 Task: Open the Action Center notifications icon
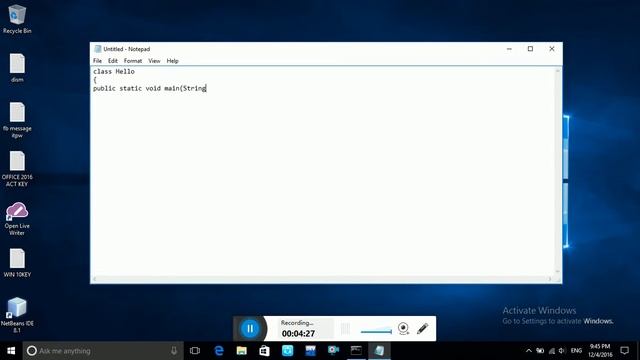click(x=624, y=351)
